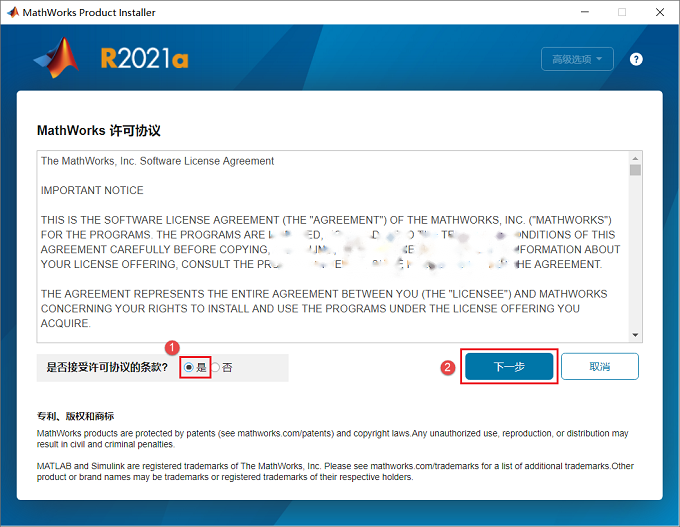Screen dimensions: 680x527
Task: Select the 是 radio button
Action: 189,367
